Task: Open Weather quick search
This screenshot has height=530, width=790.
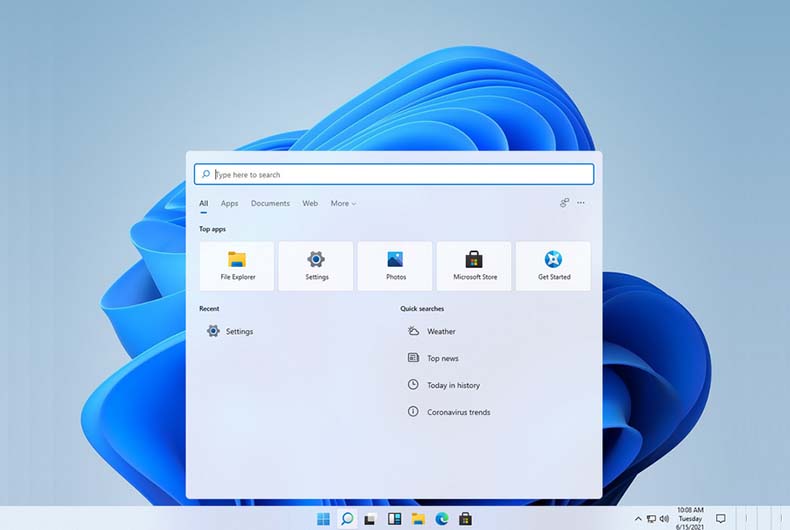Action: tap(440, 332)
